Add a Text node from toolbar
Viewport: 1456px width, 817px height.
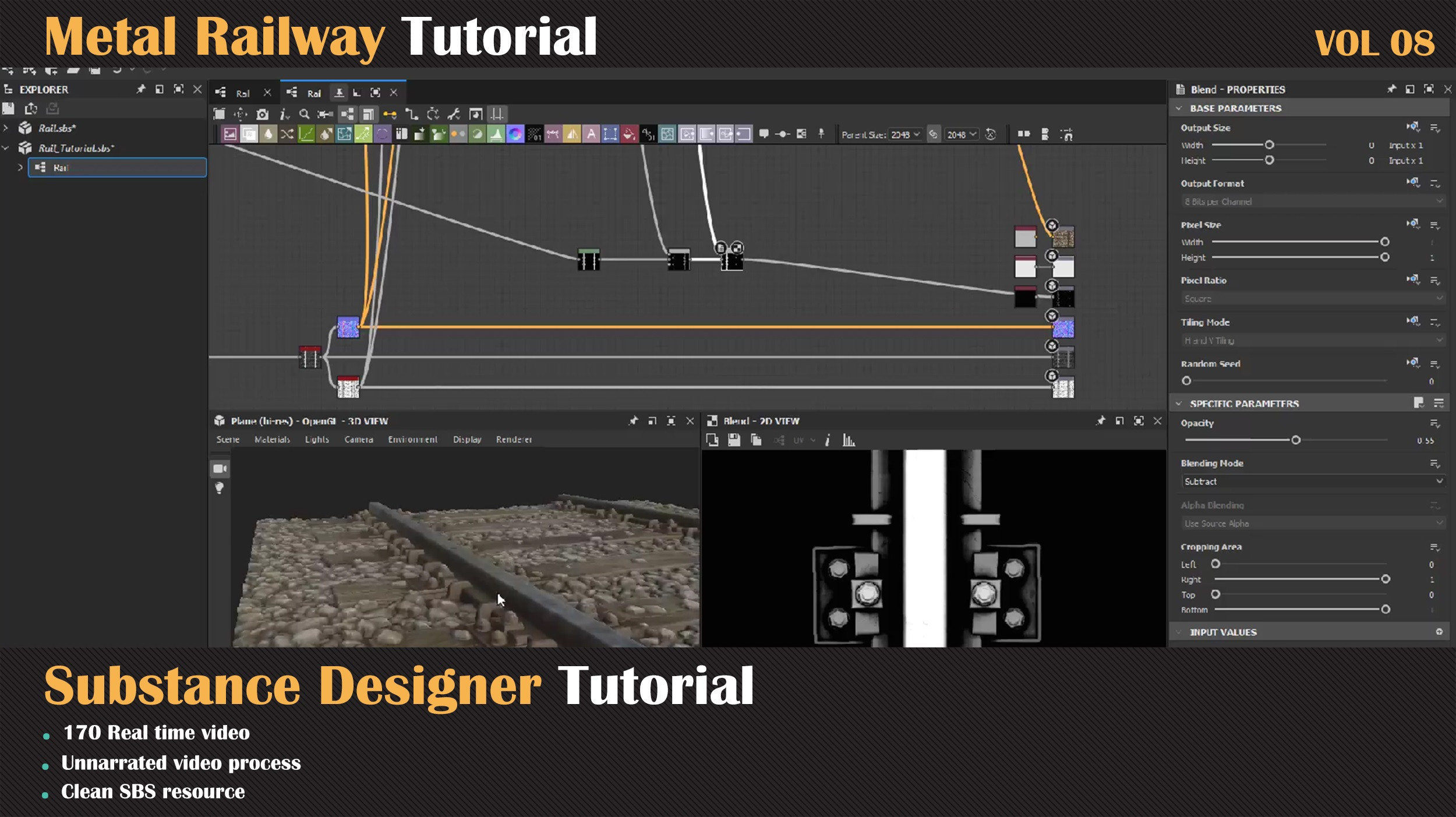(591, 135)
